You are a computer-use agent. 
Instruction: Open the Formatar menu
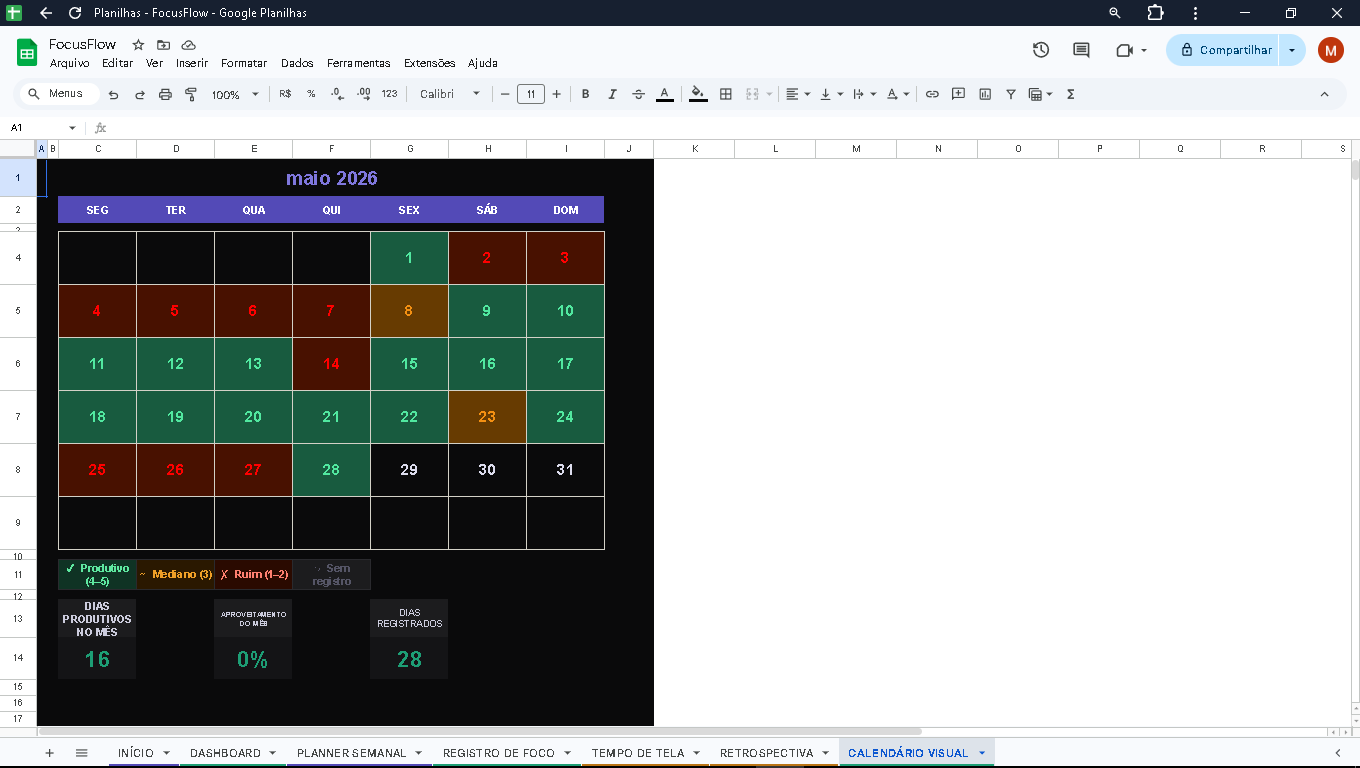tap(244, 63)
